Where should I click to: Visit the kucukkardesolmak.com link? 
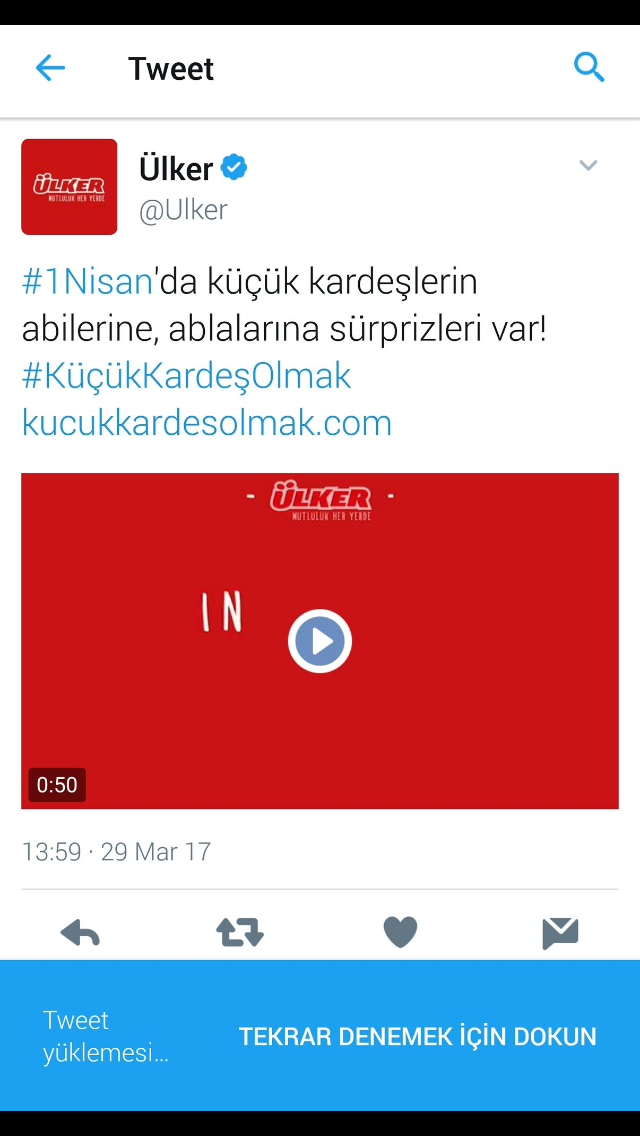click(207, 423)
